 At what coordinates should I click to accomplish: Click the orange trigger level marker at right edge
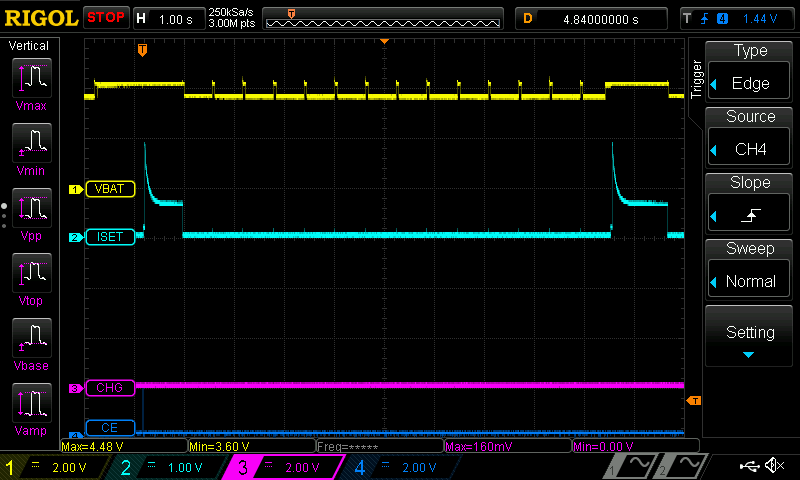tap(694, 400)
